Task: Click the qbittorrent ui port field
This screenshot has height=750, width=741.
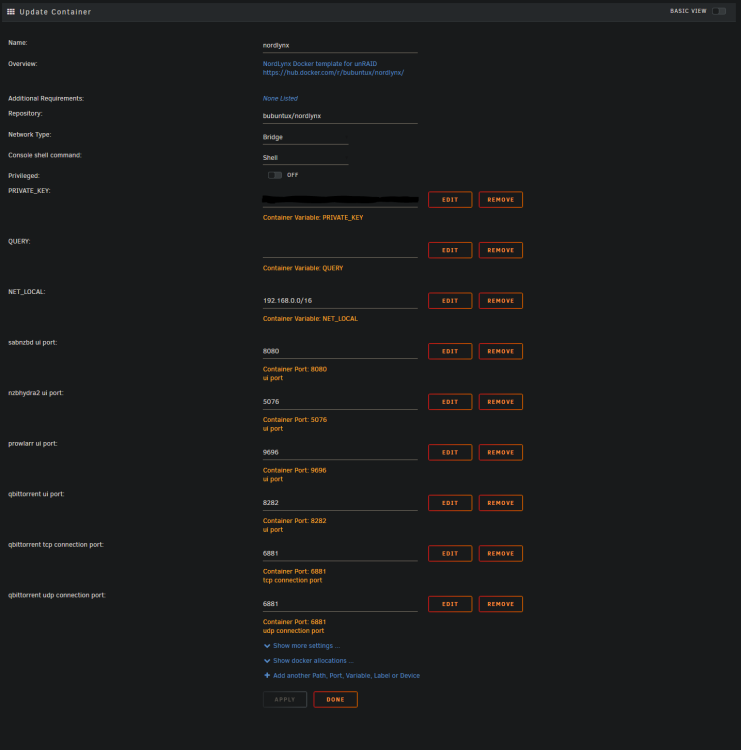Action: click(x=340, y=503)
